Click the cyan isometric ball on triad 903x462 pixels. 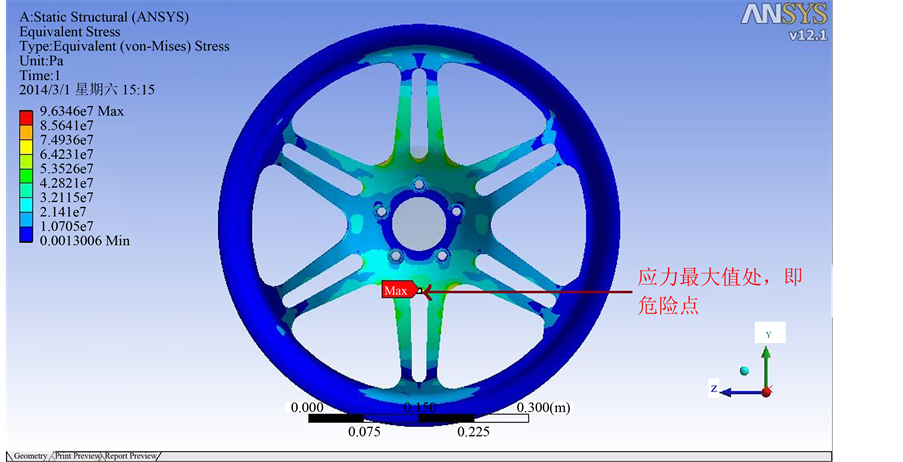click(x=743, y=371)
